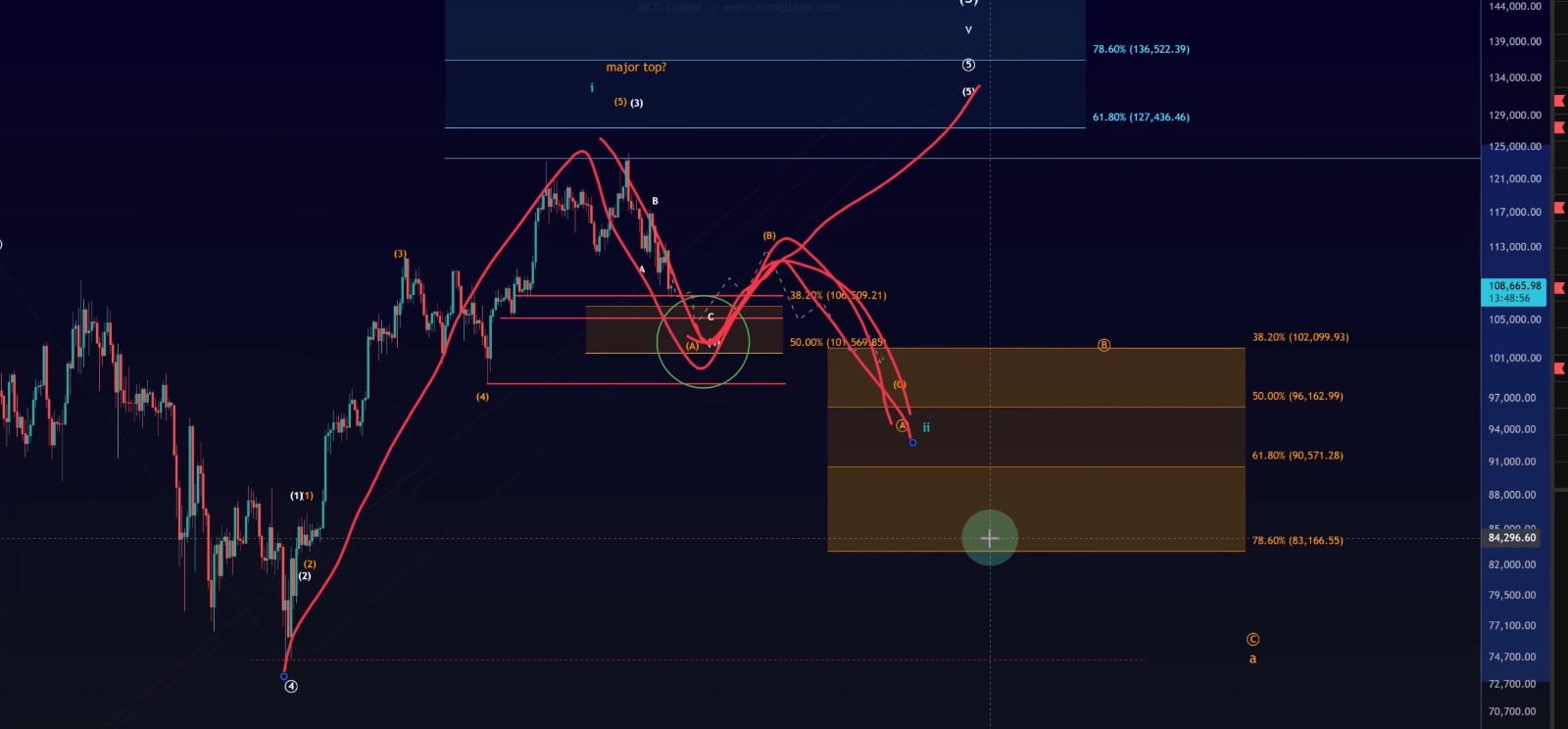Select the blue 'ii' wave label
Screen dimensions: 1568x729
(926, 427)
